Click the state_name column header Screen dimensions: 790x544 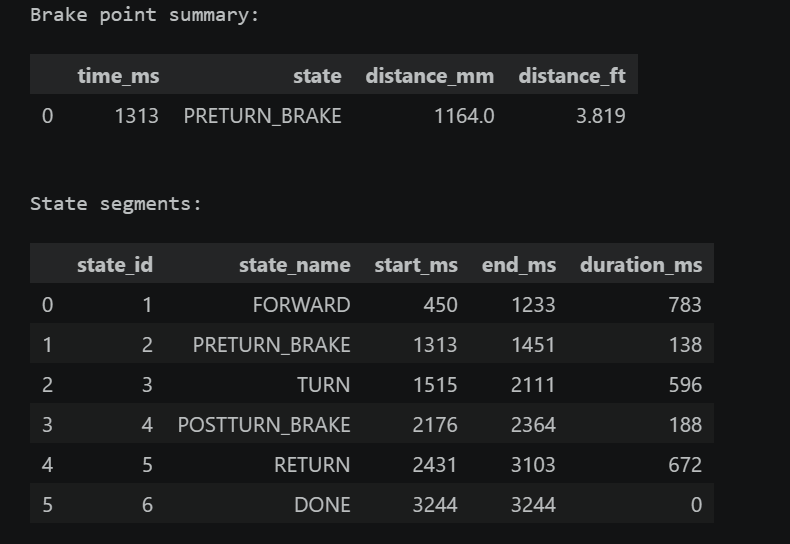pyautogui.click(x=295, y=265)
